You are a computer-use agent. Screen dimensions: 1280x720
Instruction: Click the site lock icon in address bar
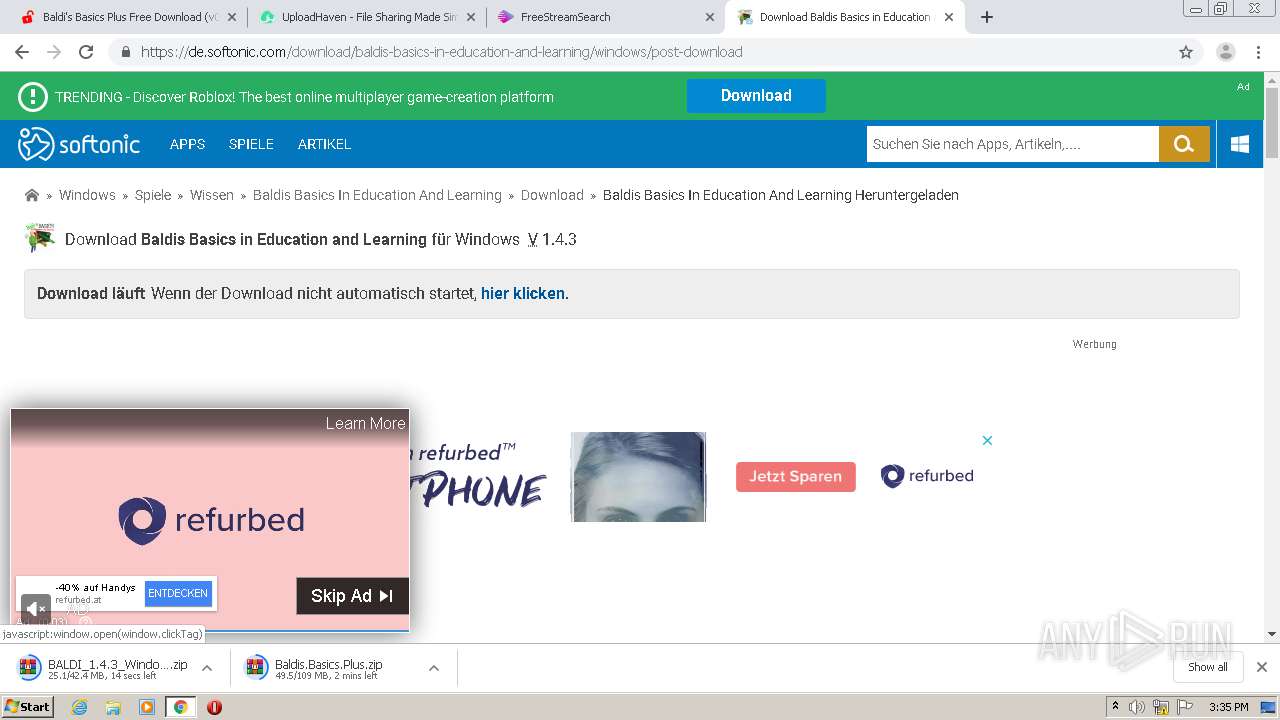(x=125, y=52)
